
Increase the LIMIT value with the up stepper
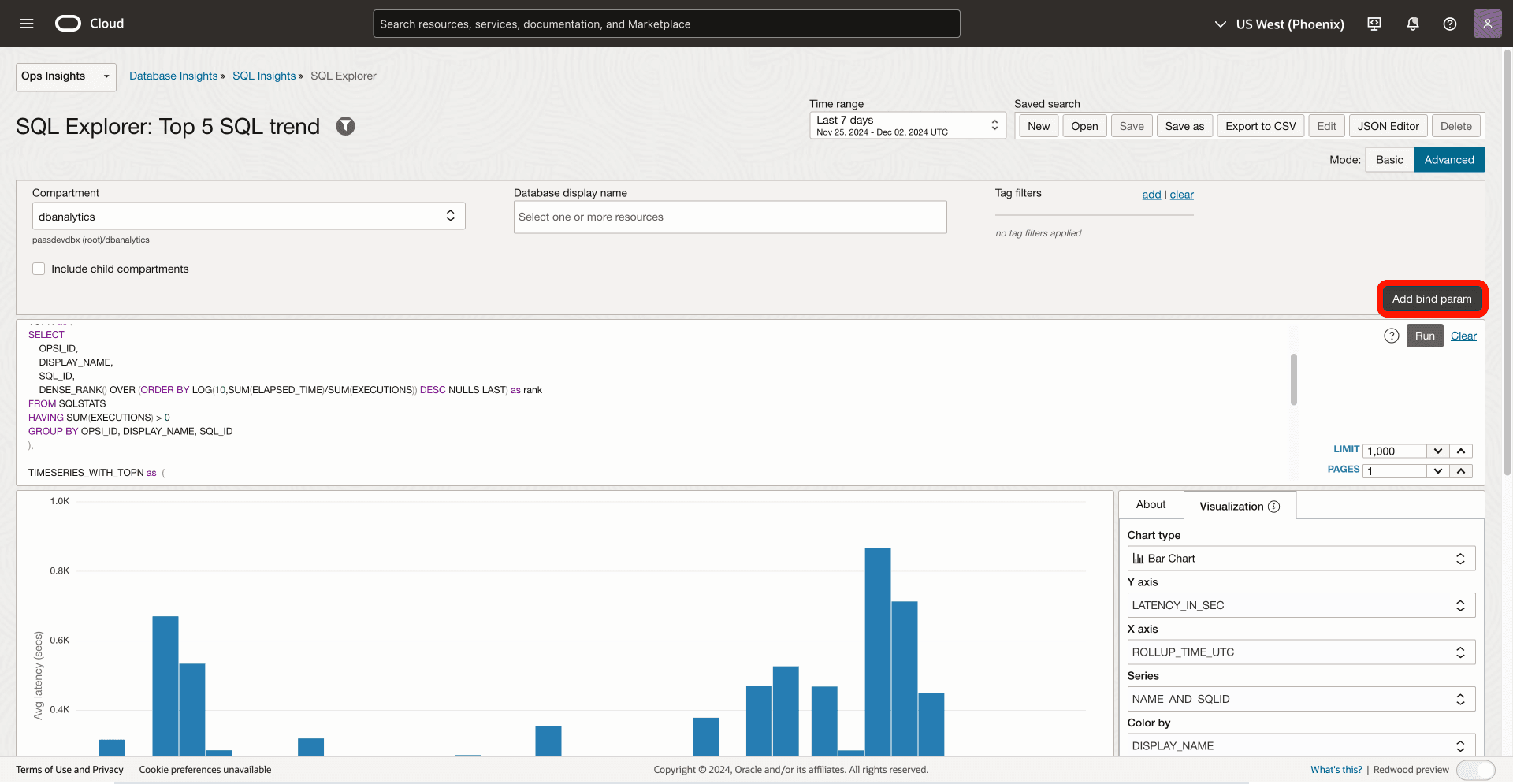pyautogui.click(x=1461, y=451)
